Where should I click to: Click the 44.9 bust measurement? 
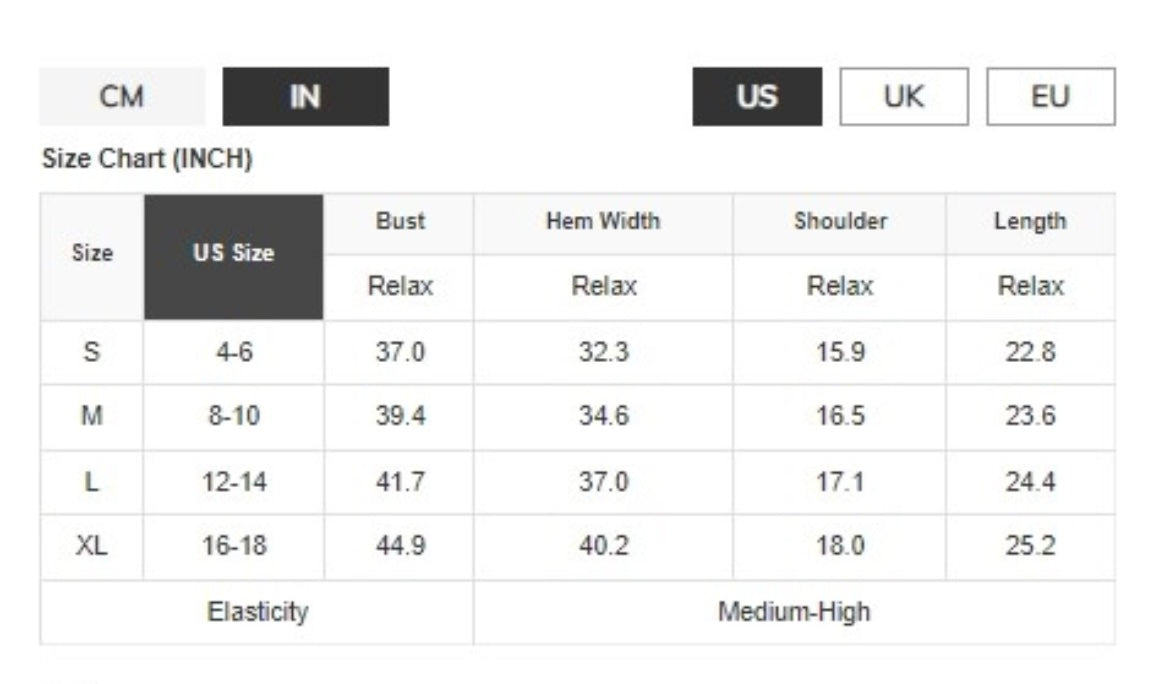point(400,547)
